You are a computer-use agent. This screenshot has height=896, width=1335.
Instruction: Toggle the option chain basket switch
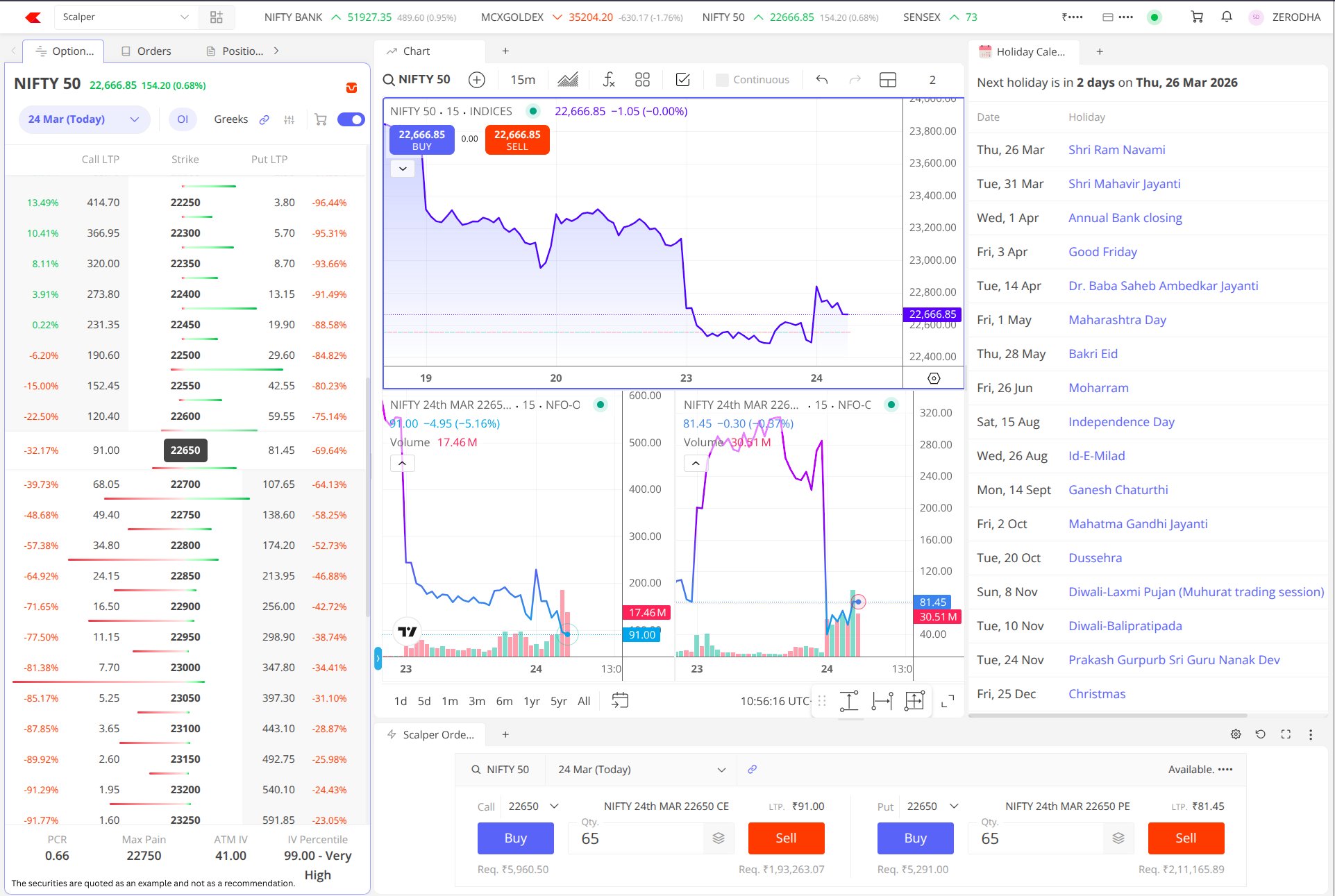[351, 119]
